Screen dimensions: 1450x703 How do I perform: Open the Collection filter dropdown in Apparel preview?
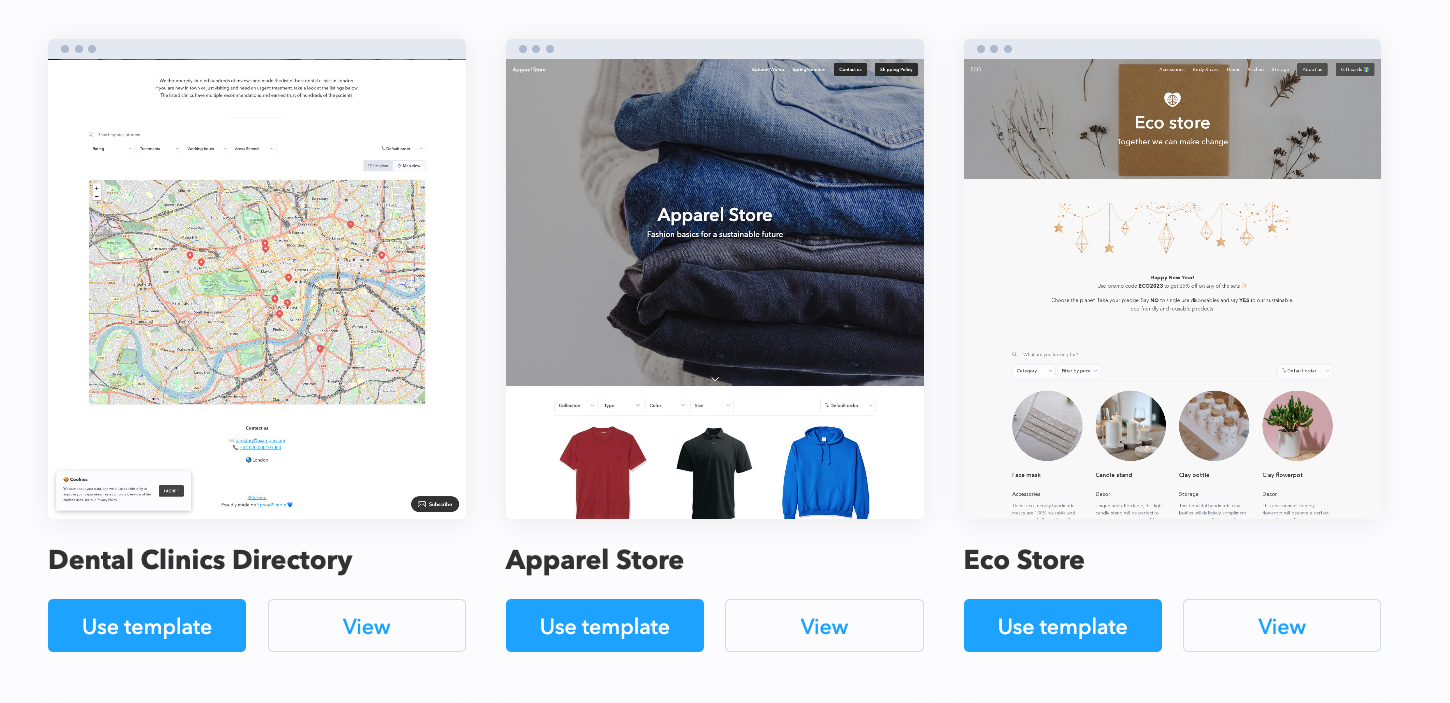[574, 405]
